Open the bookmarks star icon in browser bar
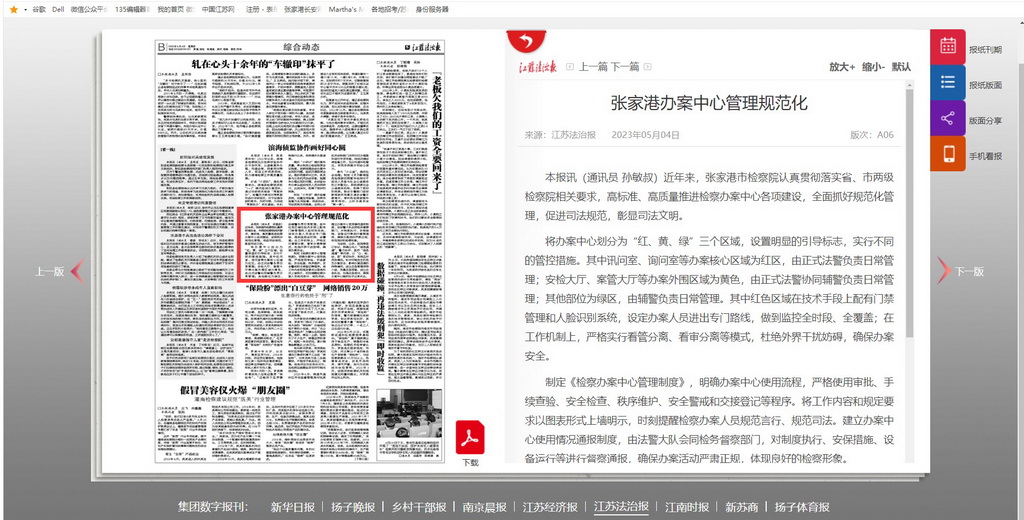Image resolution: width=1024 pixels, height=520 pixels. [x=13, y=9]
